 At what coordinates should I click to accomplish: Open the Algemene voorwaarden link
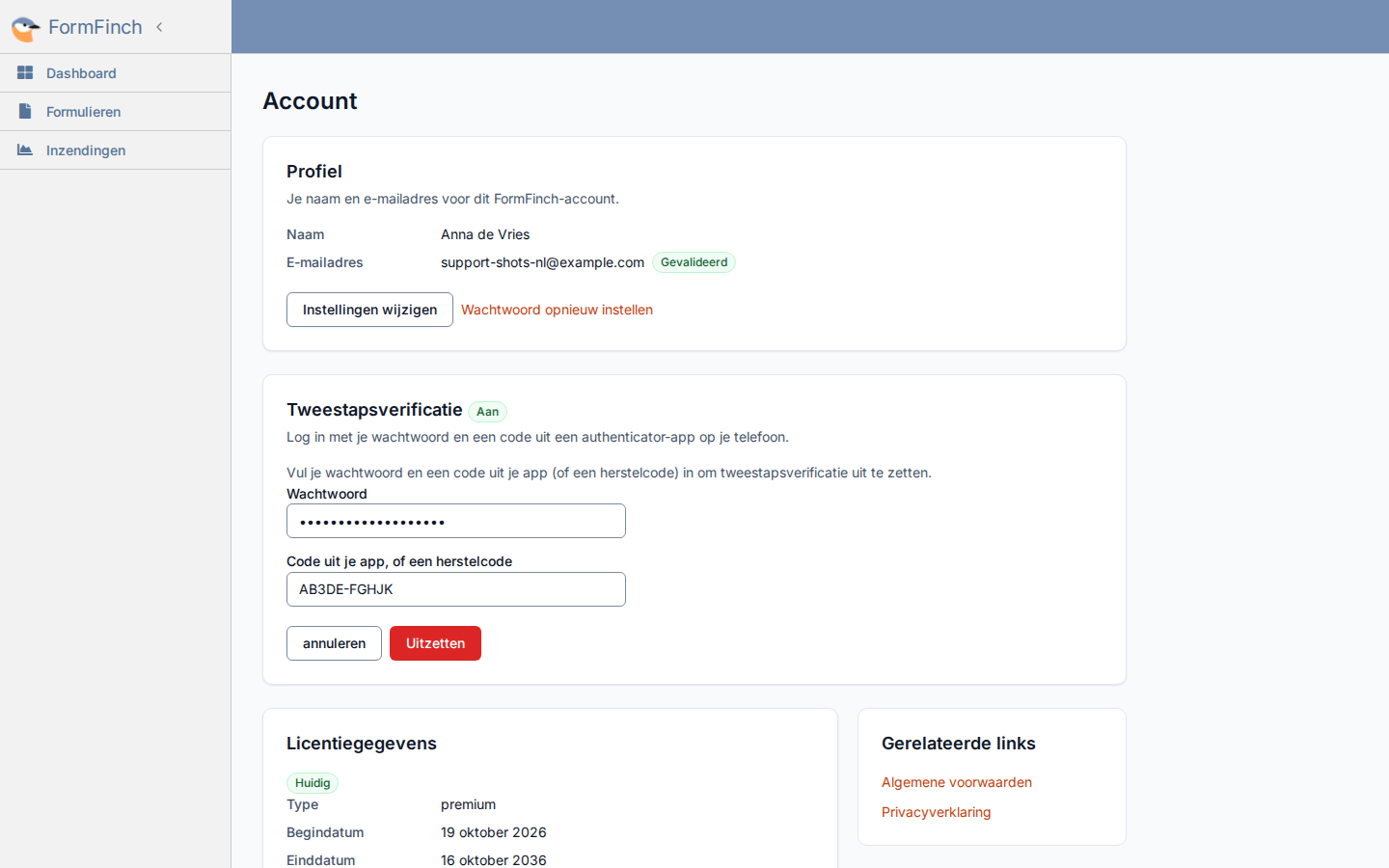(957, 782)
